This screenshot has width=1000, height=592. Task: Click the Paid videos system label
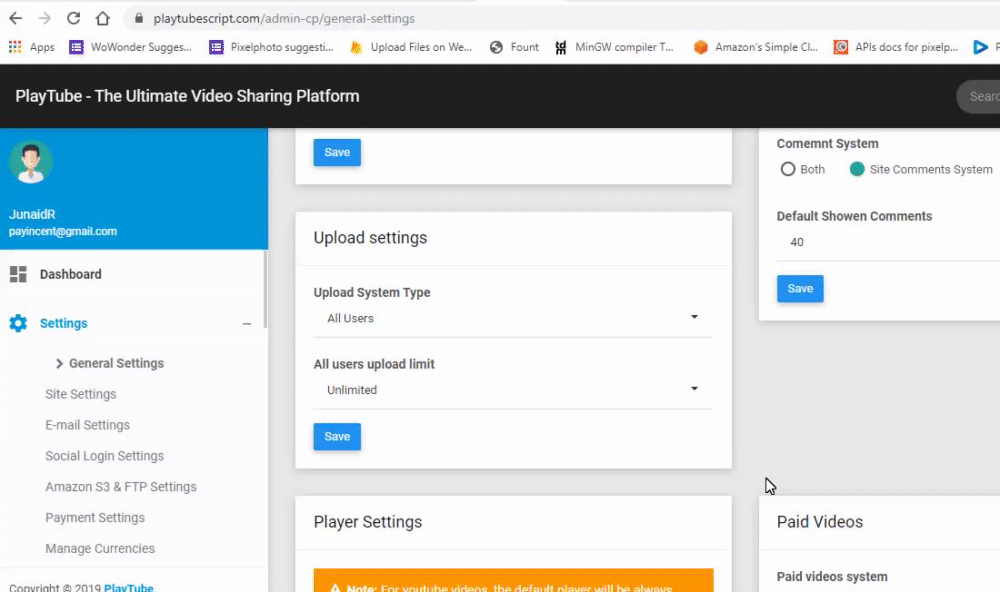pyautogui.click(x=832, y=577)
